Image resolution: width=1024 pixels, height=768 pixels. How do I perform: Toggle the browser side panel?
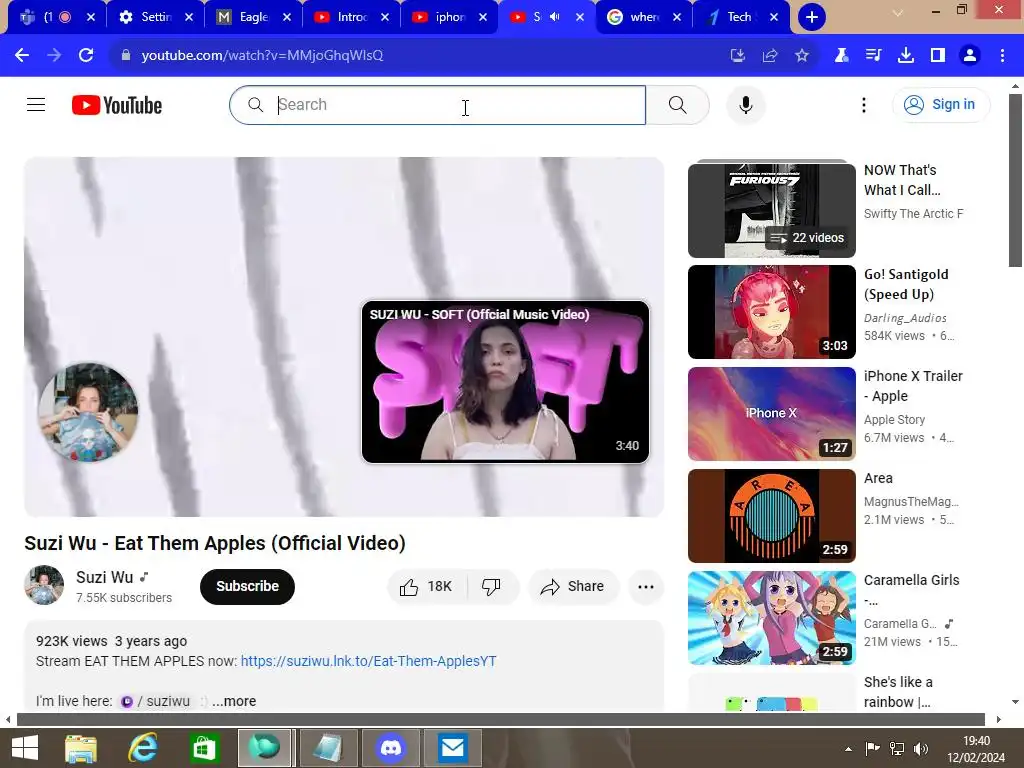(x=938, y=56)
